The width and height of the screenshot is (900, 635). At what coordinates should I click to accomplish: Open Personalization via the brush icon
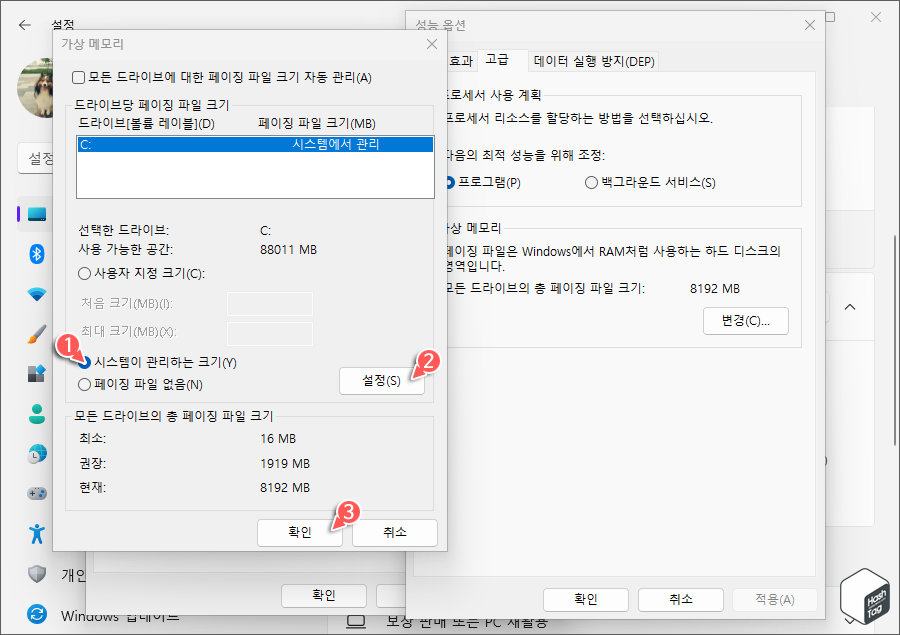click(37, 333)
